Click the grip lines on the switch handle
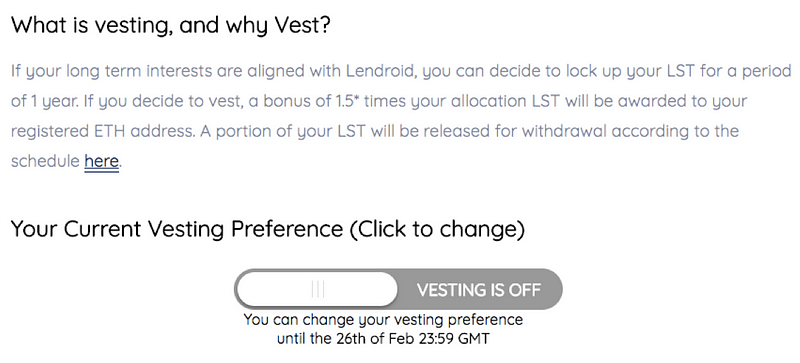Image resolution: width=800 pixels, height=363 pixels. (x=317, y=290)
